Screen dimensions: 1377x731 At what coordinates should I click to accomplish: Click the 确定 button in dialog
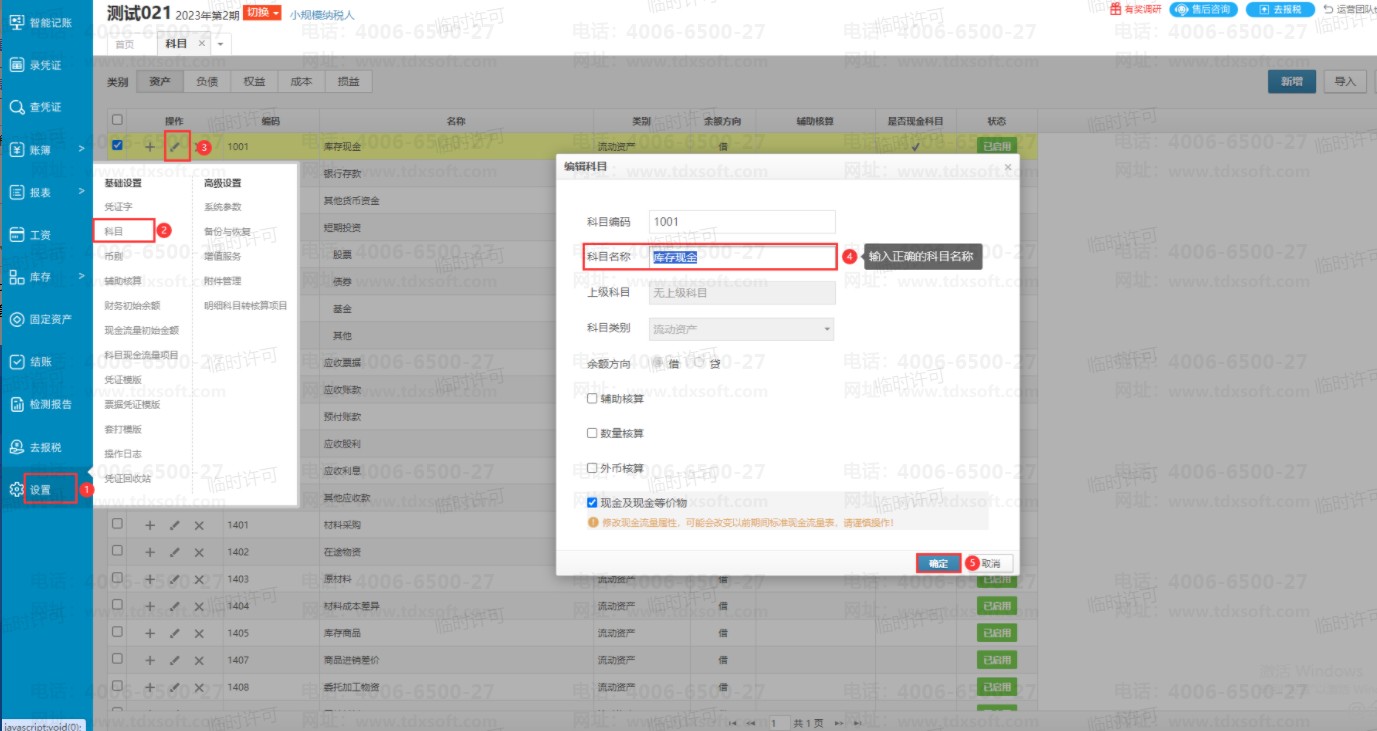coord(938,563)
